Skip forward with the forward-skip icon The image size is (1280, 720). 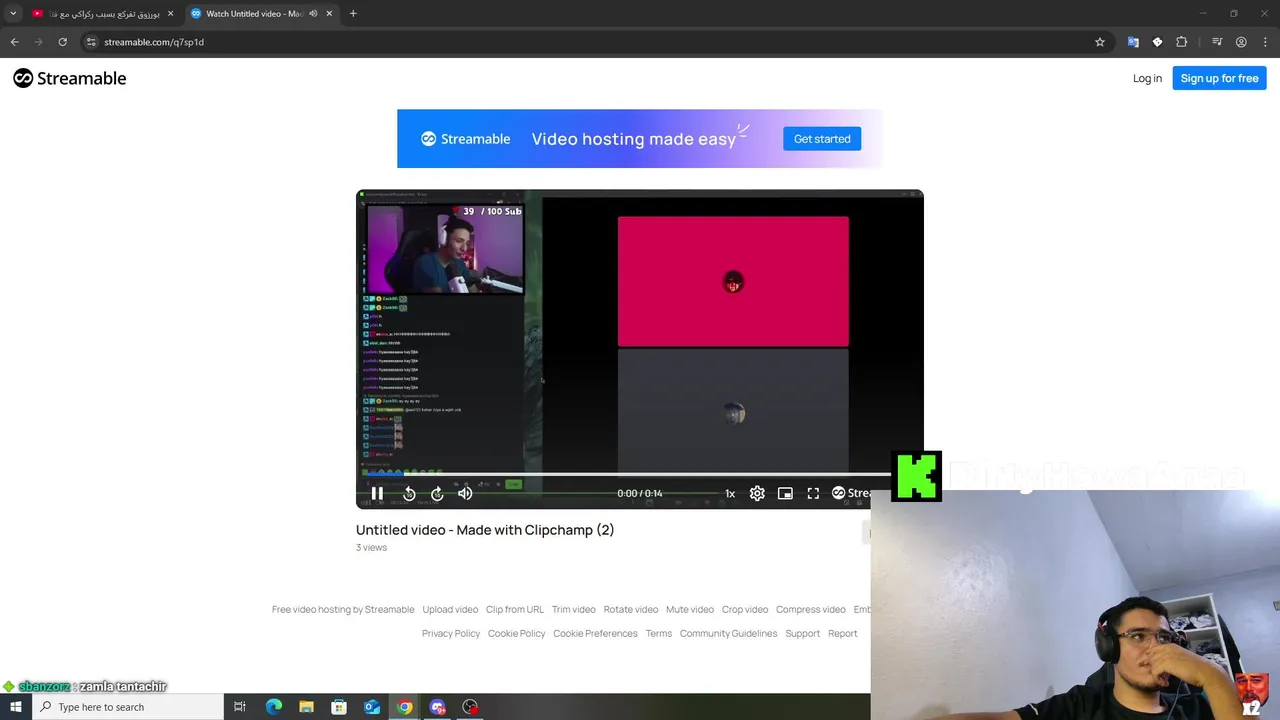click(437, 493)
